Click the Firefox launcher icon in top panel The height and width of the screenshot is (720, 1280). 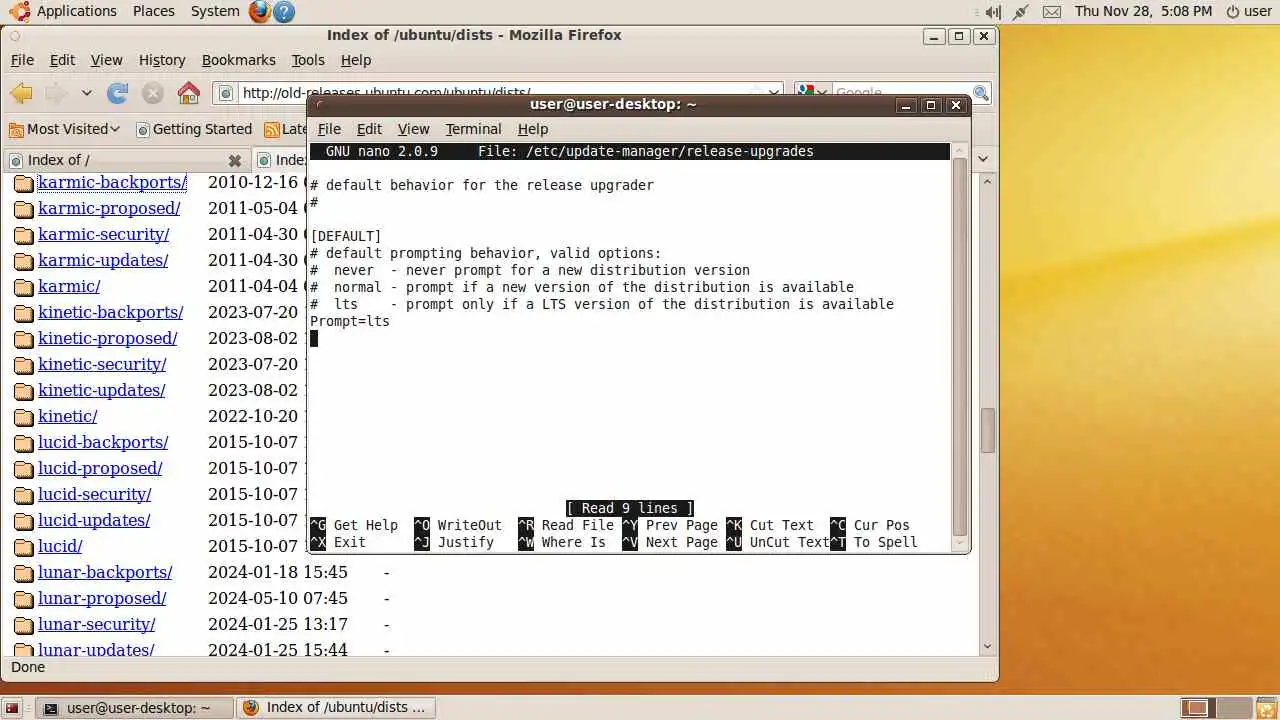tap(260, 12)
